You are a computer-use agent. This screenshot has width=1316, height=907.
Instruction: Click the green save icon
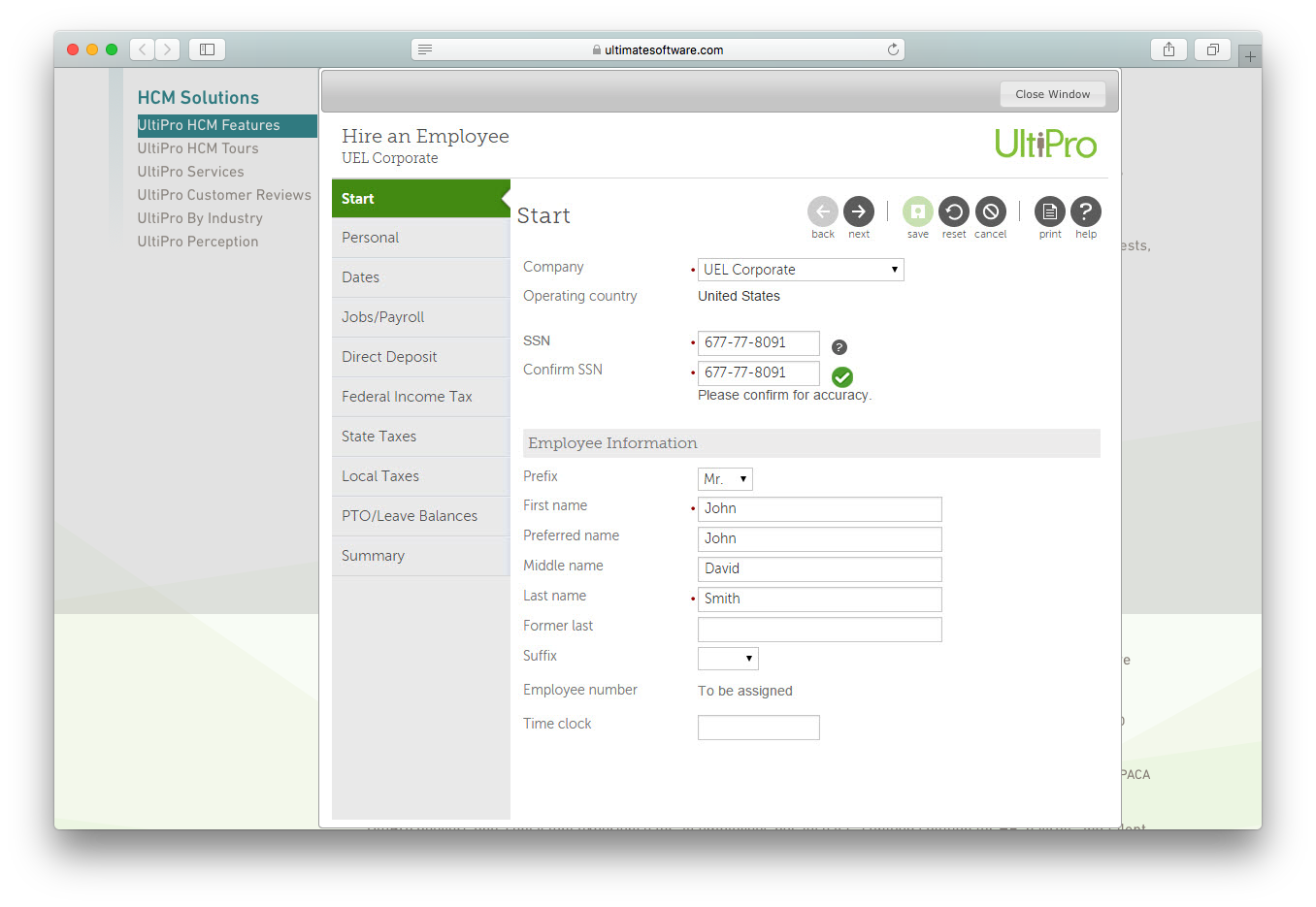(x=917, y=211)
